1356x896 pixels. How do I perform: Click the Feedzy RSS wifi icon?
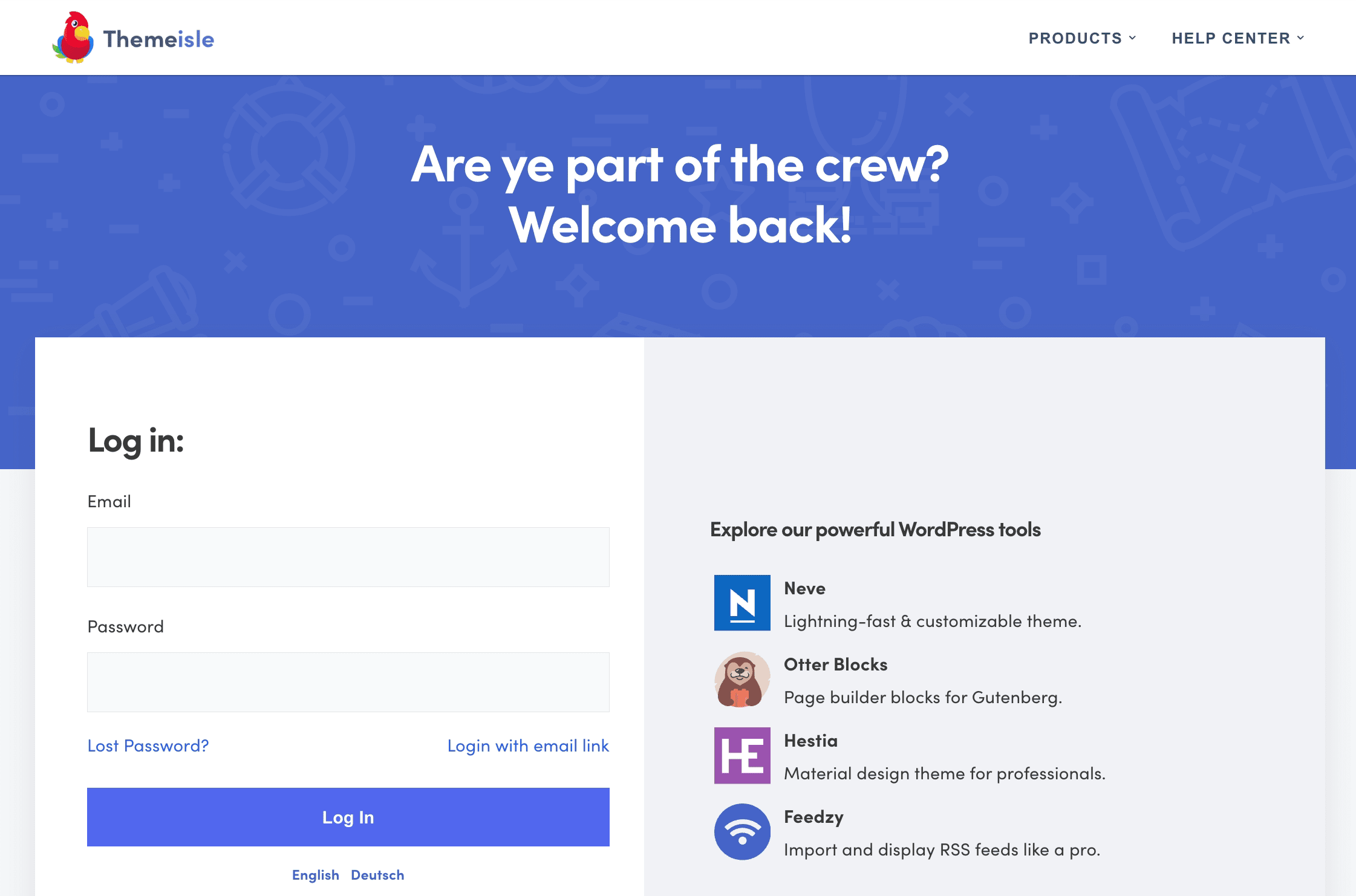pyautogui.click(x=742, y=832)
